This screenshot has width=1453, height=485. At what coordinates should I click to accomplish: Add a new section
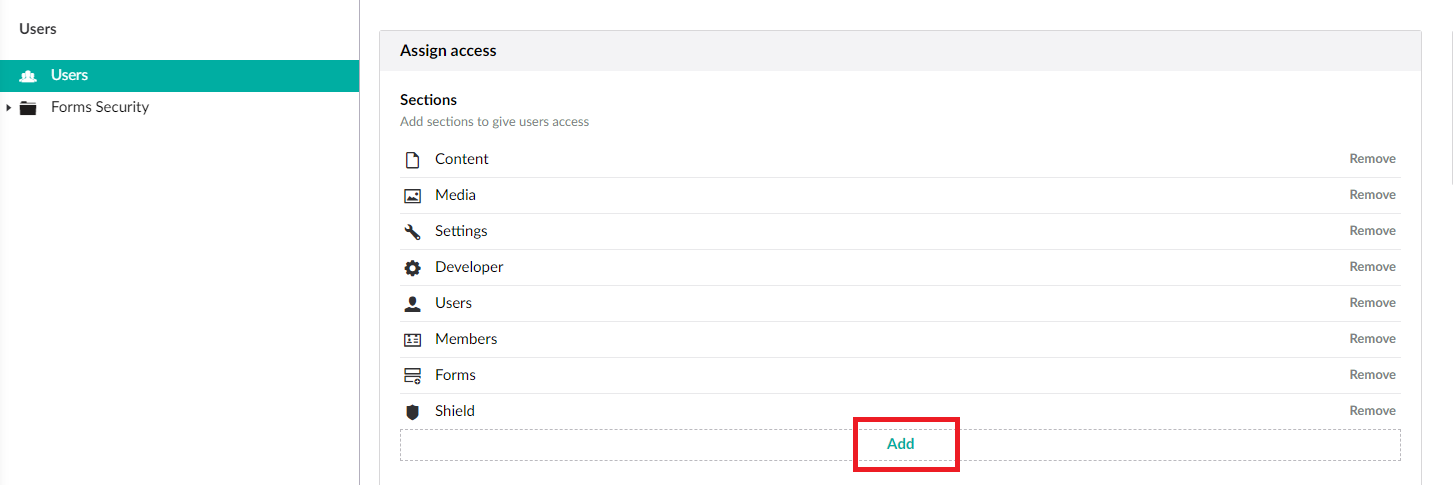(900, 444)
